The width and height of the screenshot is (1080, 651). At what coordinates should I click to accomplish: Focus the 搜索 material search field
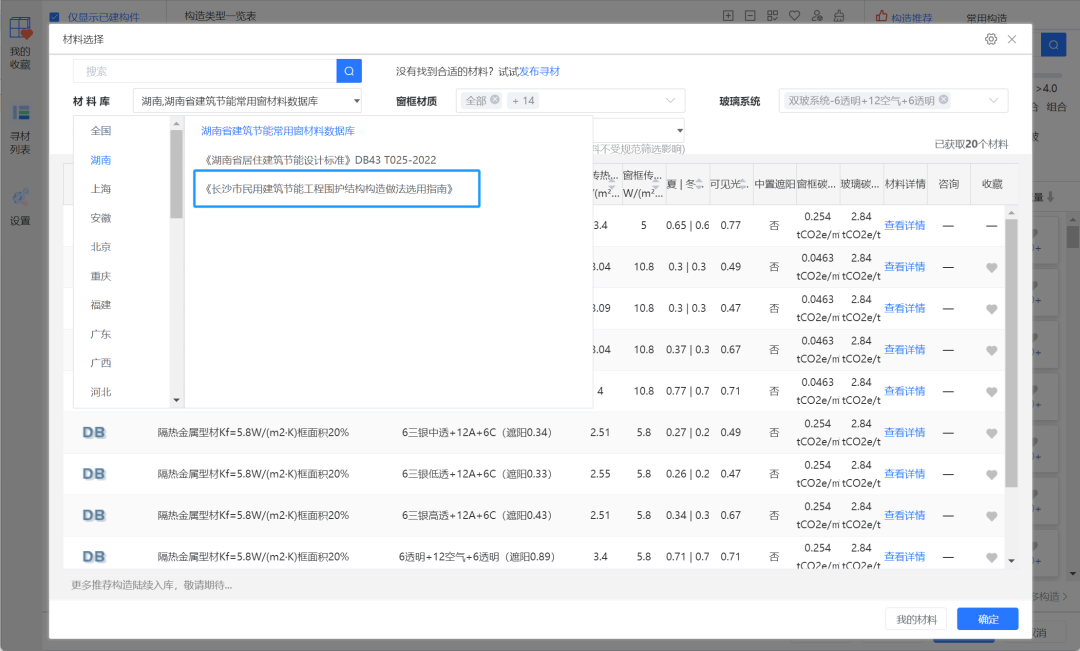pyautogui.click(x=205, y=71)
